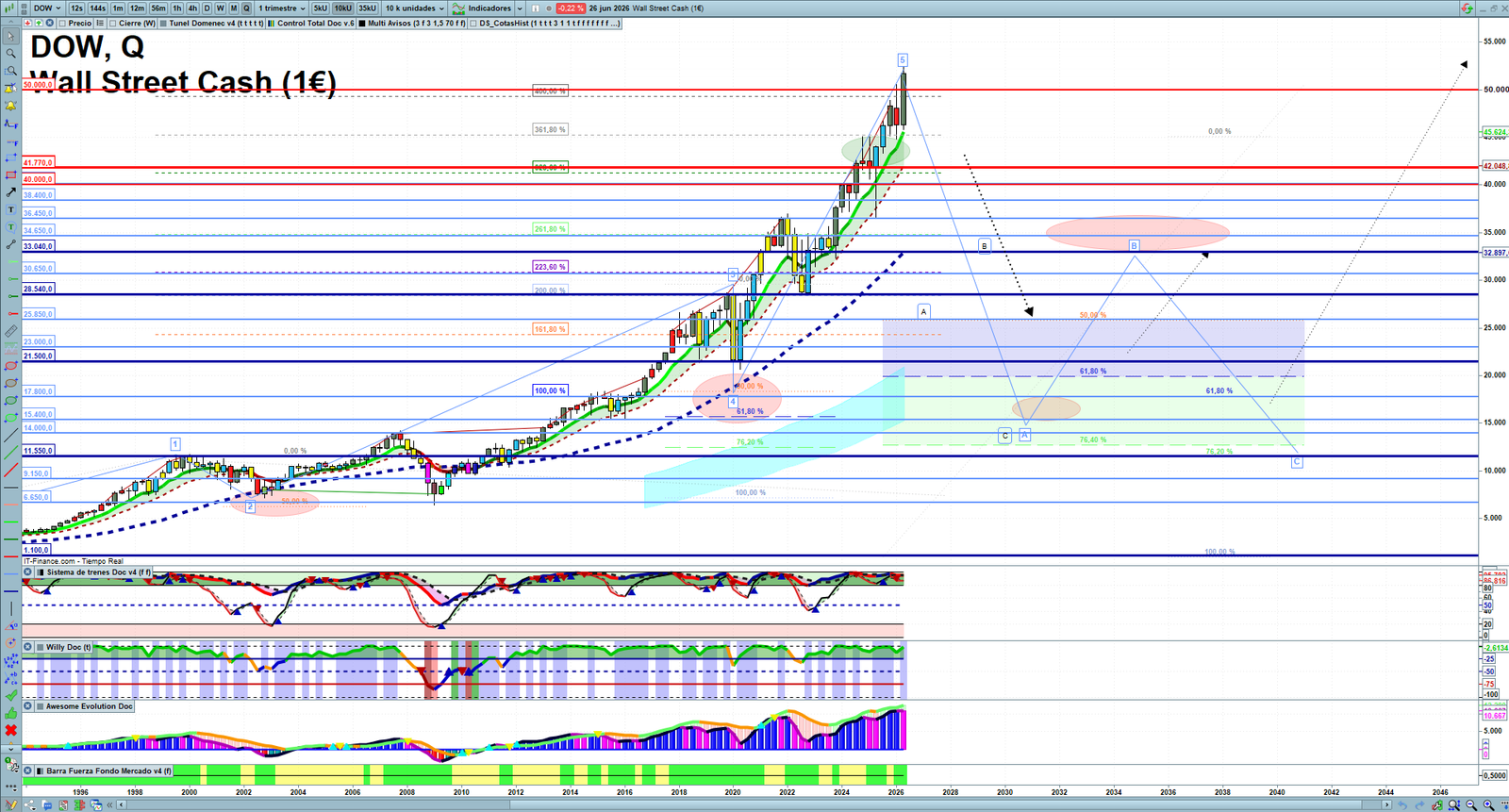
Task: Open the Control Total Doc v.6 settings
Action: [316, 23]
